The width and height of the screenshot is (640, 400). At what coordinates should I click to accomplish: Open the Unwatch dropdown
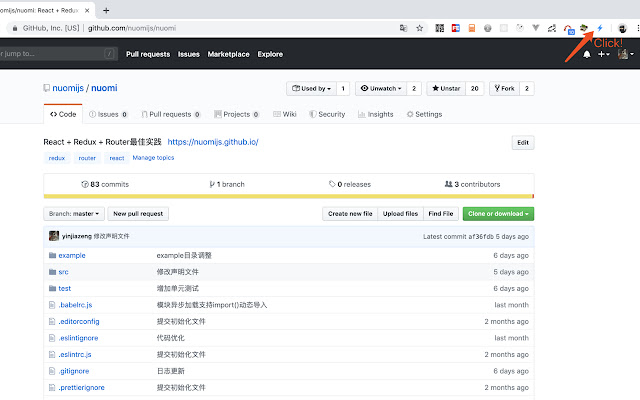381,89
